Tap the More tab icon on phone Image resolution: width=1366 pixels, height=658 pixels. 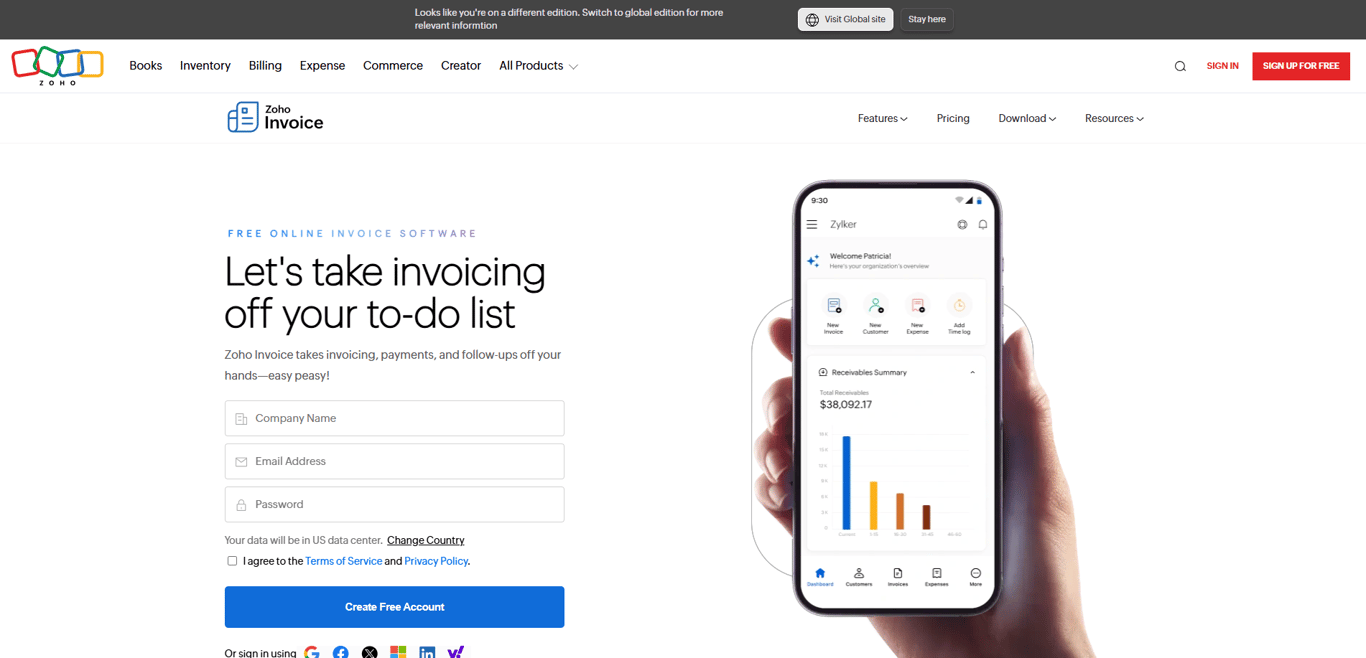point(976,573)
